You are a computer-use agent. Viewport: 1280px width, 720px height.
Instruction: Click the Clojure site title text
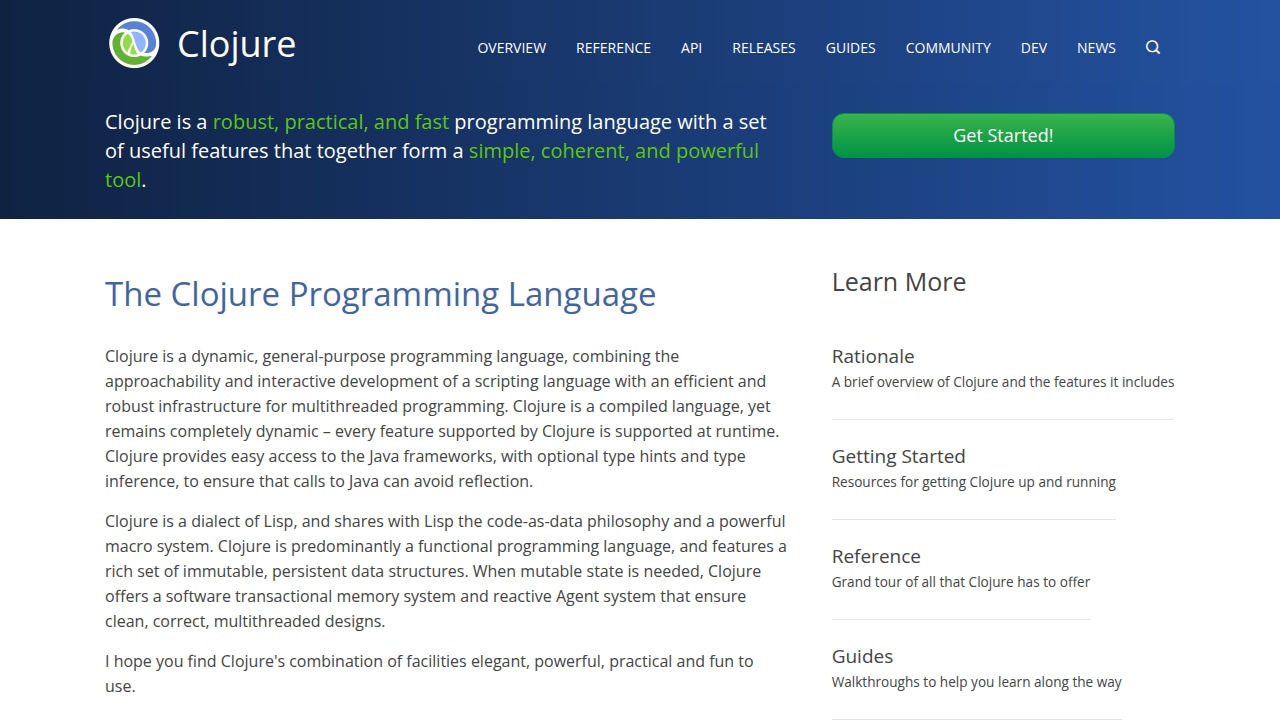point(236,44)
